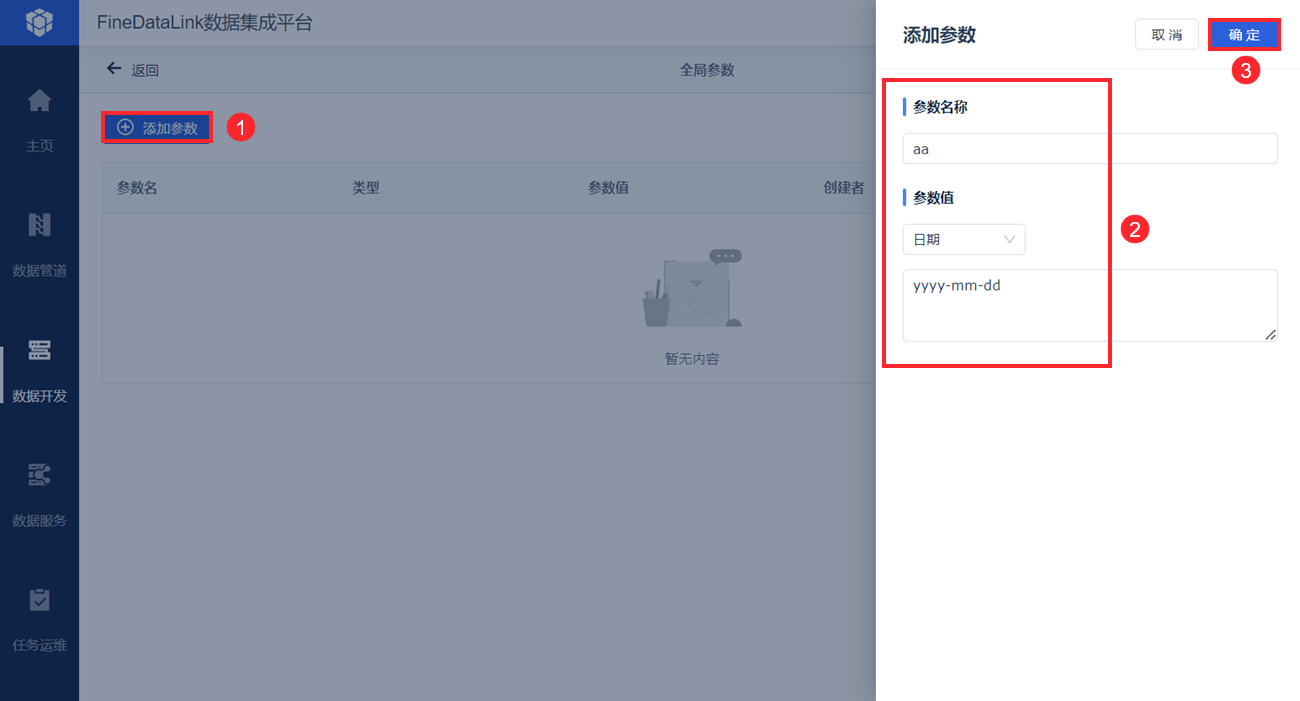This screenshot has height=701, width=1300.
Task: Click the 添加参数 button
Action: tap(157, 127)
